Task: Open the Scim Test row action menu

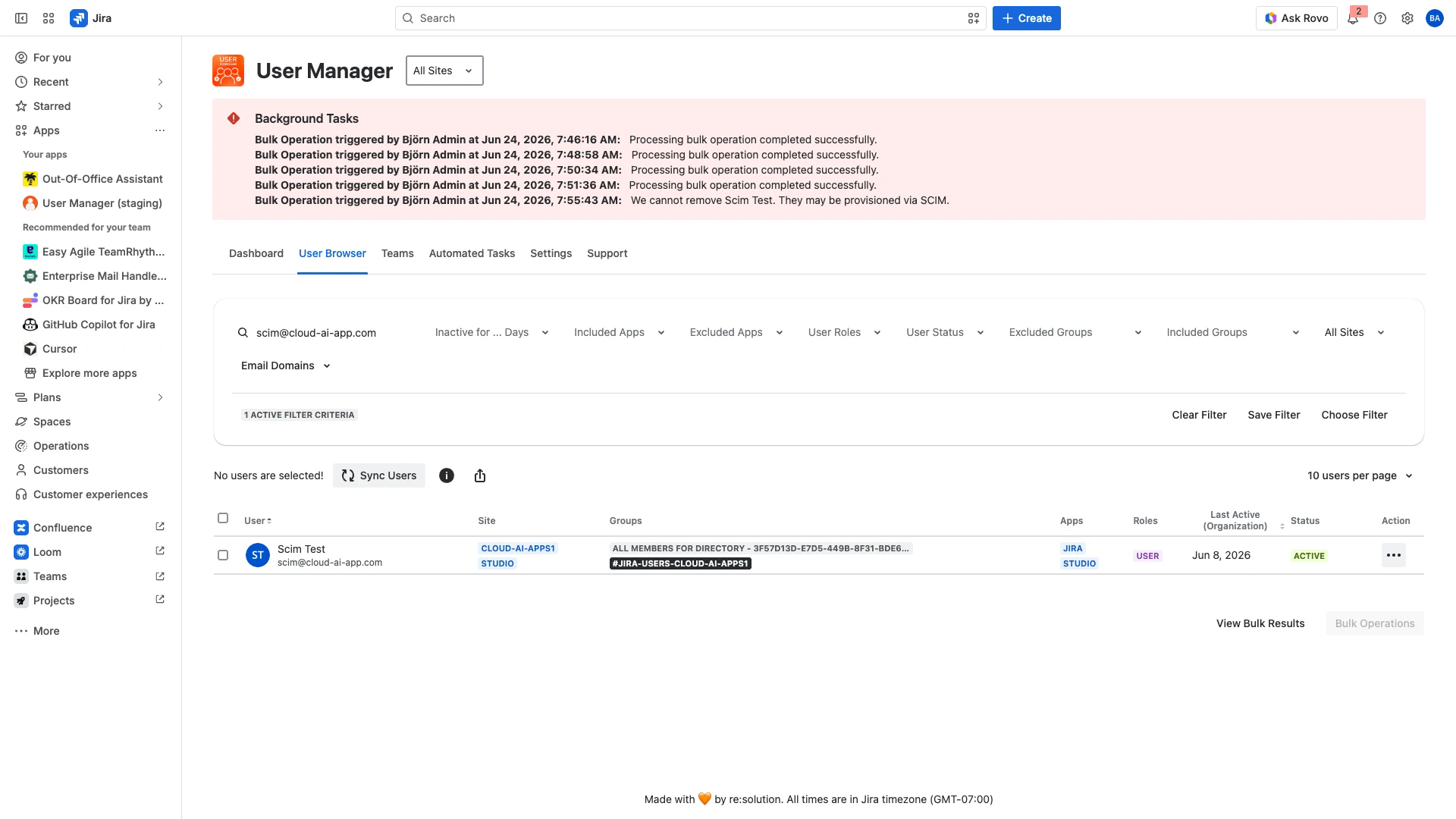Action: 1394,555
